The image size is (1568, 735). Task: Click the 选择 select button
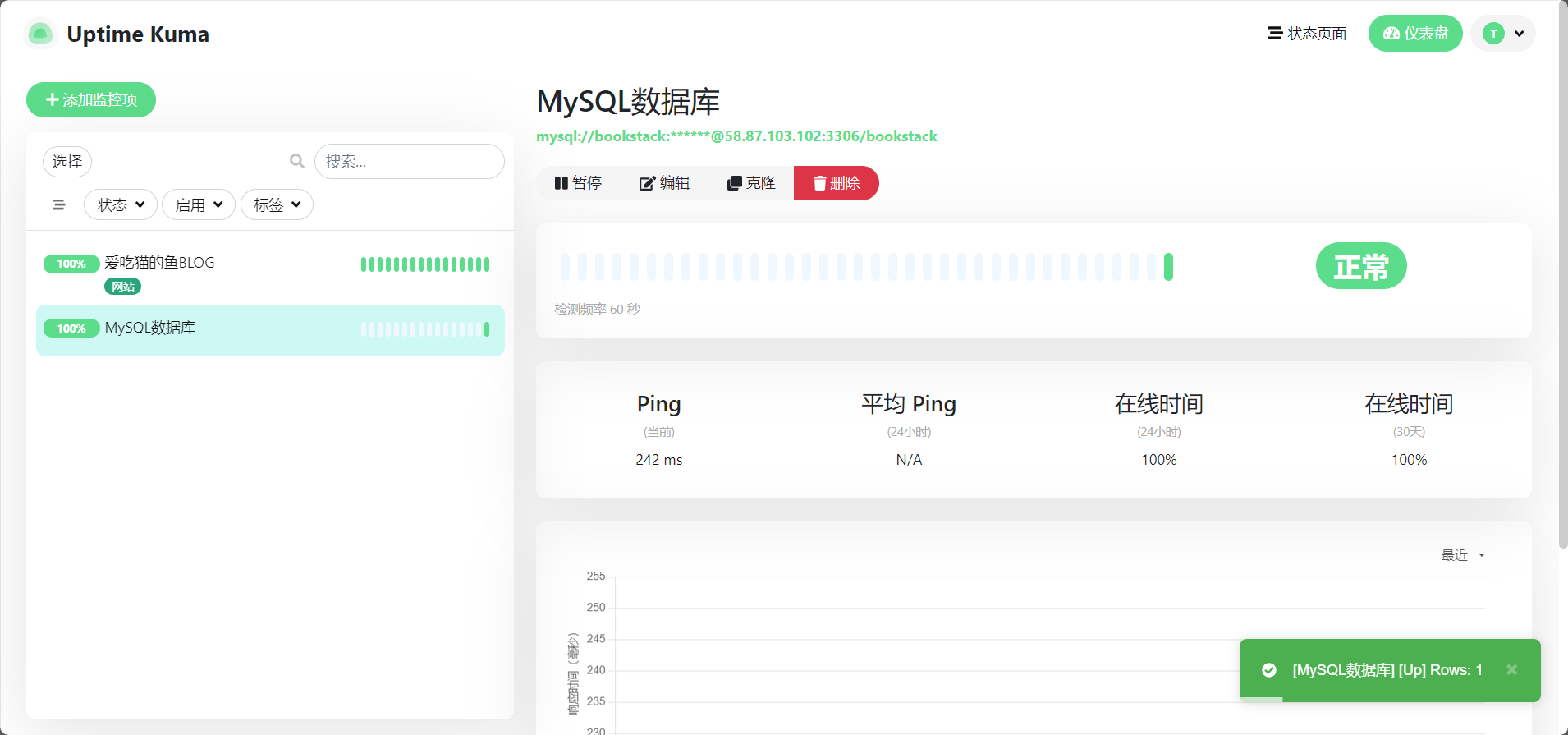click(x=67, y=162)
